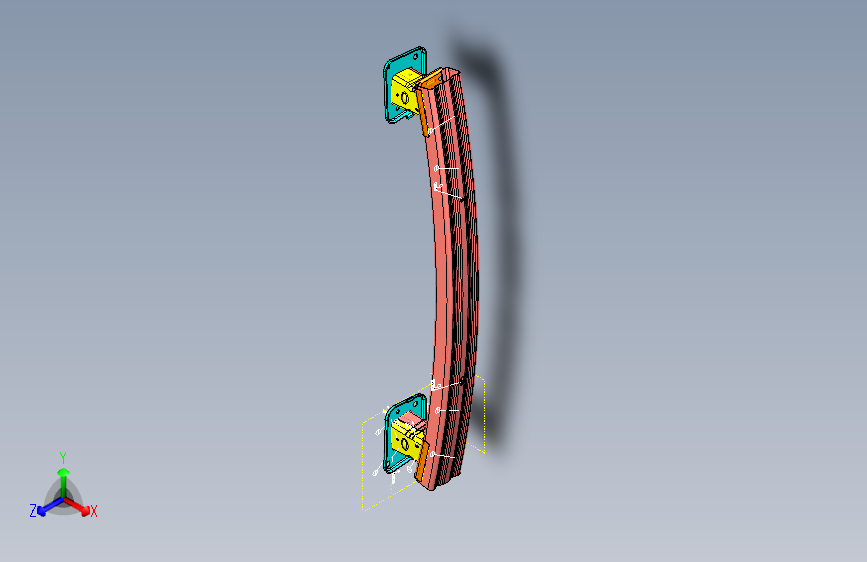Select the lower orange end cap
The image size is (867, 562).
(x=422, y=460)
